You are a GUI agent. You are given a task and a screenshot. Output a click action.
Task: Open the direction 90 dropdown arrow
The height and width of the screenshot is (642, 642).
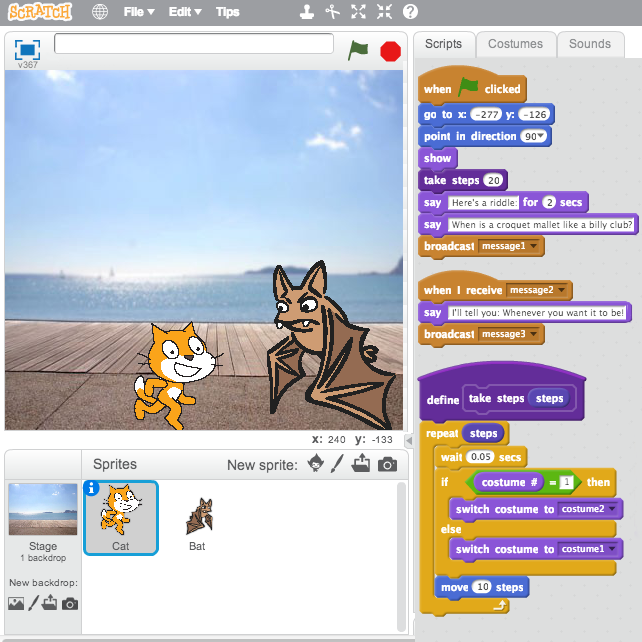coord(541,136)
